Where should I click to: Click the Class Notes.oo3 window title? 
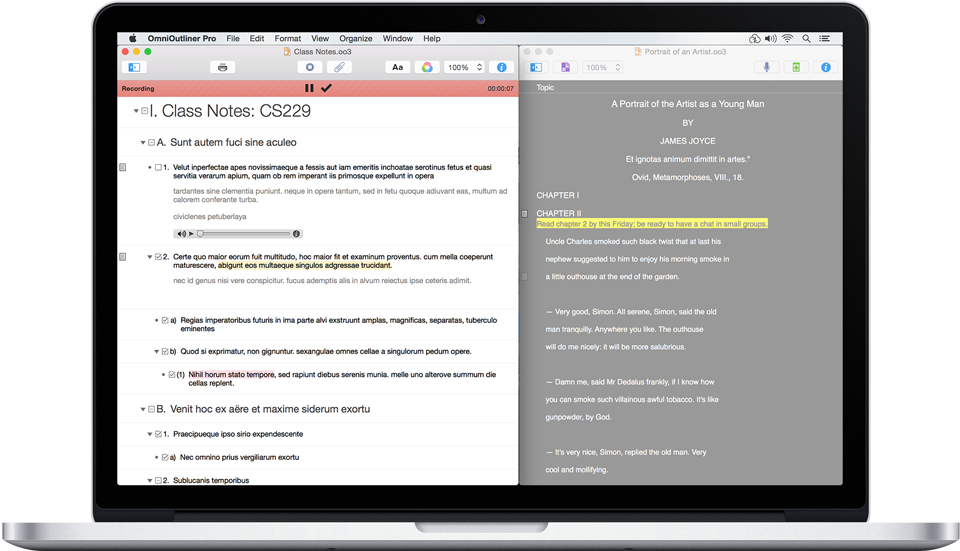click(x=322, y=52)
